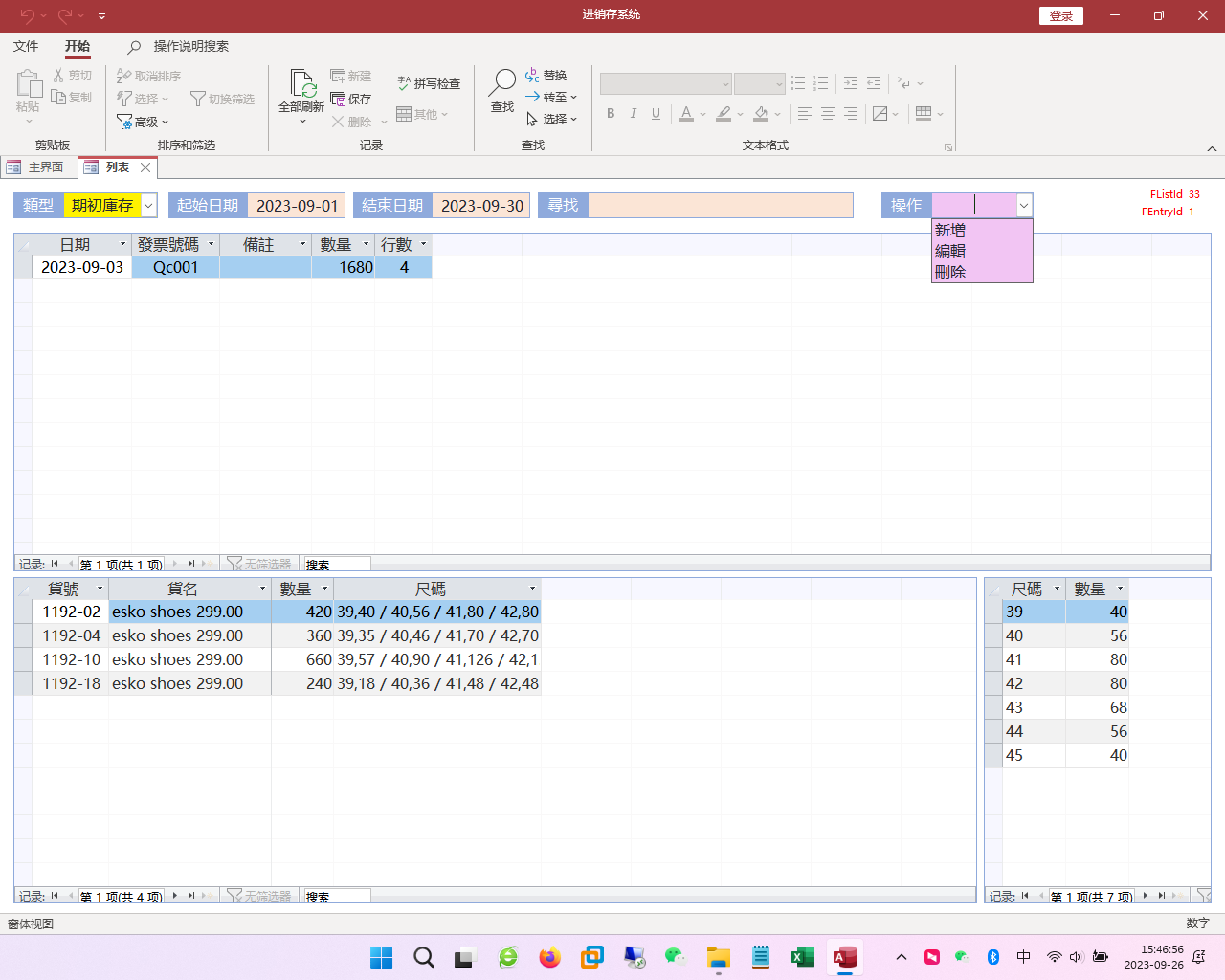
Task: Switch to the 主界面 tab
Action: pyautogui.click(x=36, y=167)
